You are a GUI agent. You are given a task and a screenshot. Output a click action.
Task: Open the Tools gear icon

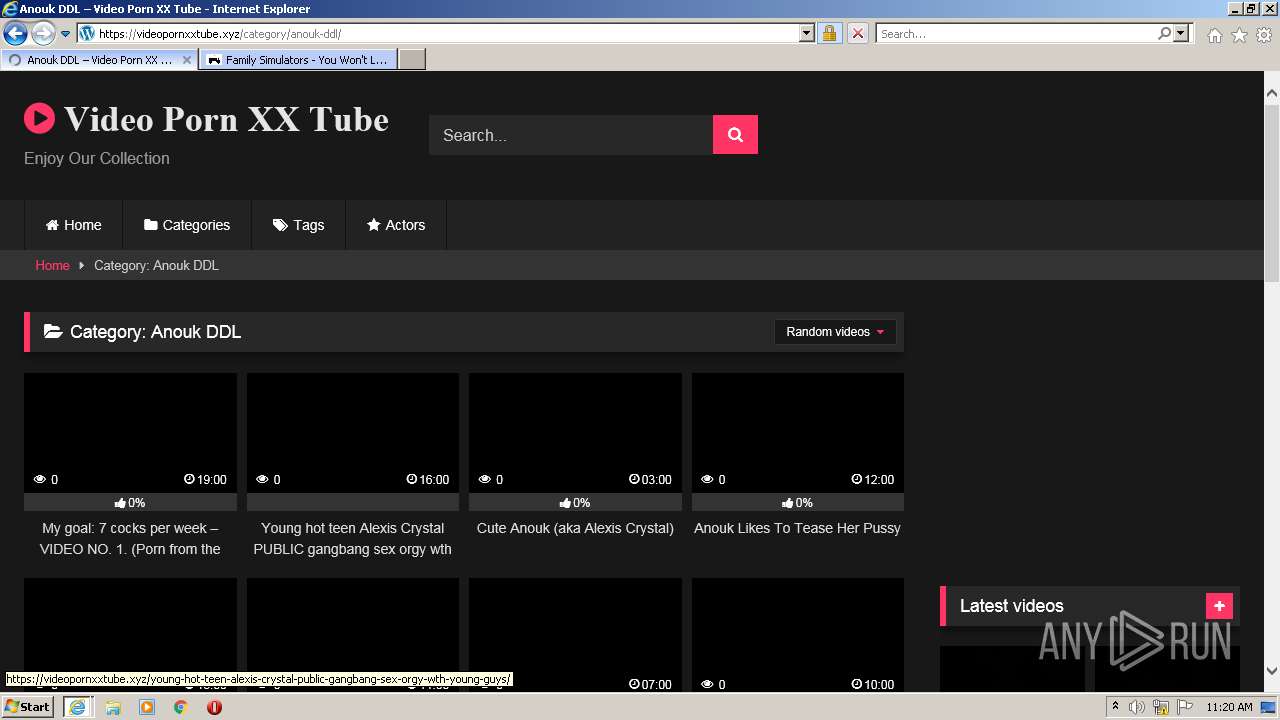click(1264, 35)
